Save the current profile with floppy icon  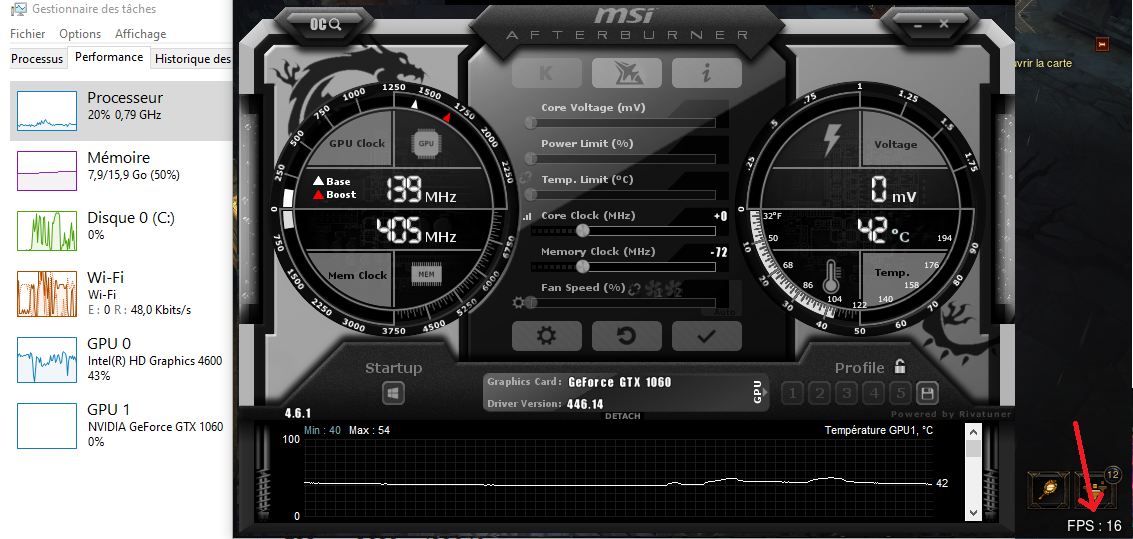(927, 394)
